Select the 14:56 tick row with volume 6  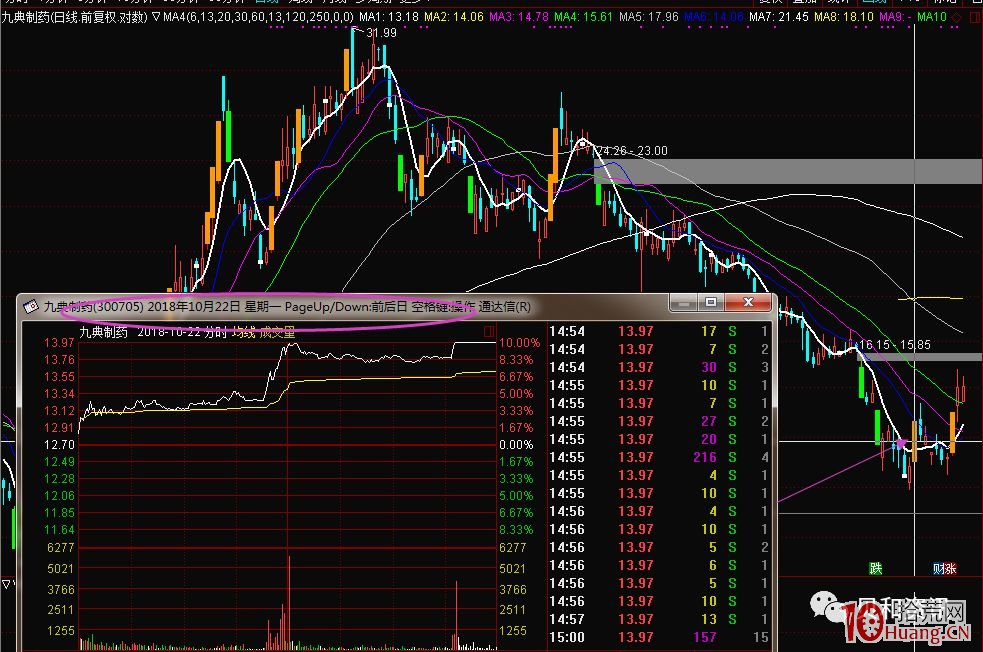659,565
